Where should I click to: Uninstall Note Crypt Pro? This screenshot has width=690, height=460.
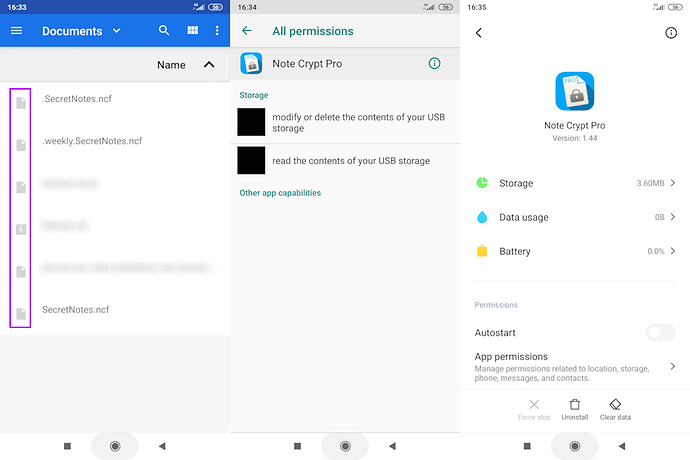pos(575,410)
